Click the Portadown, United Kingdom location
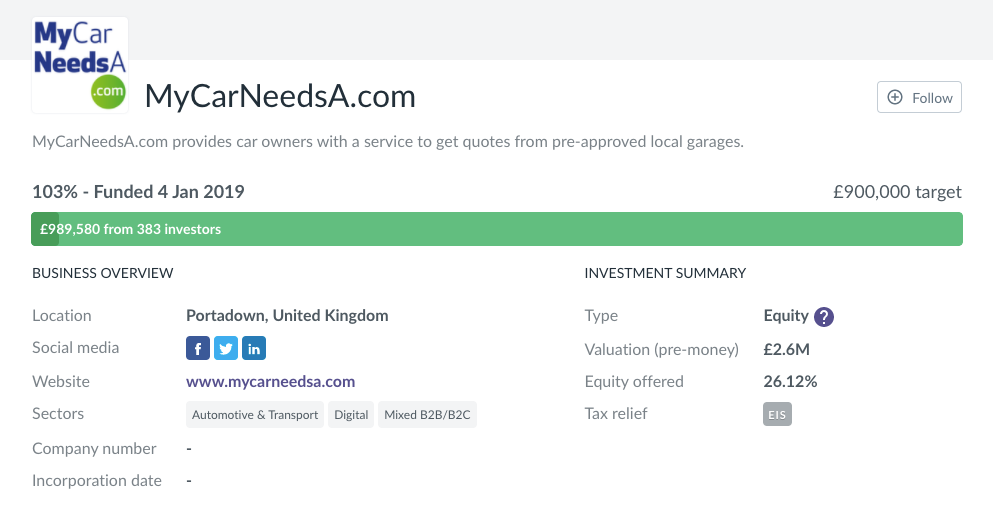 click(287, 315)
